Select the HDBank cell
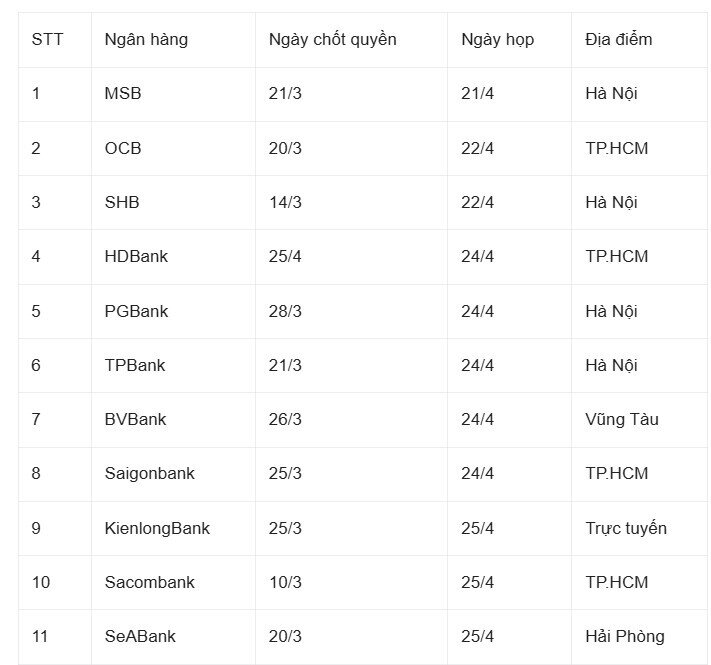 point(136,256)
